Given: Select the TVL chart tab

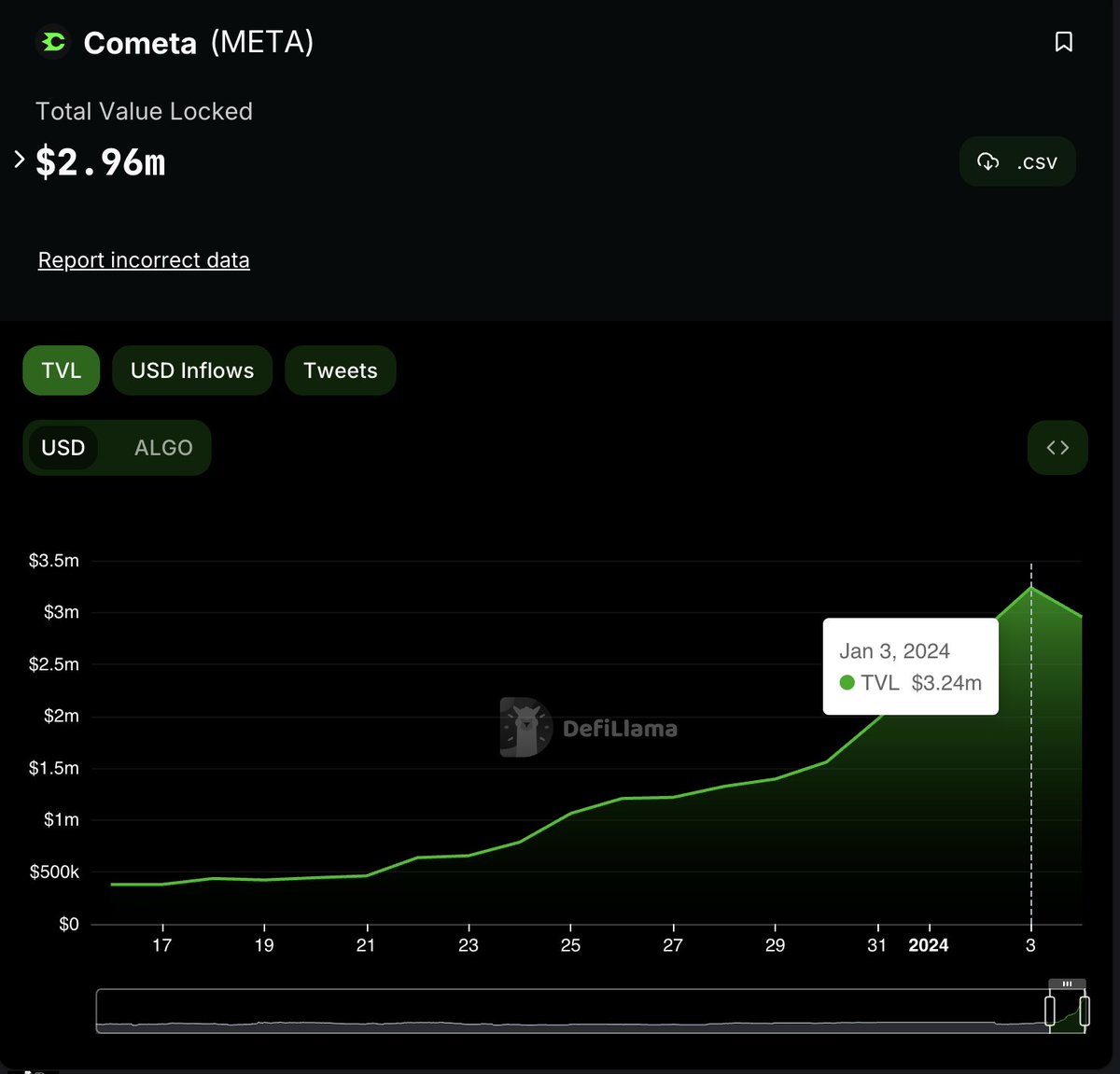Looking at the screenshot, I should pyautogui.click(x=61, y=370).
